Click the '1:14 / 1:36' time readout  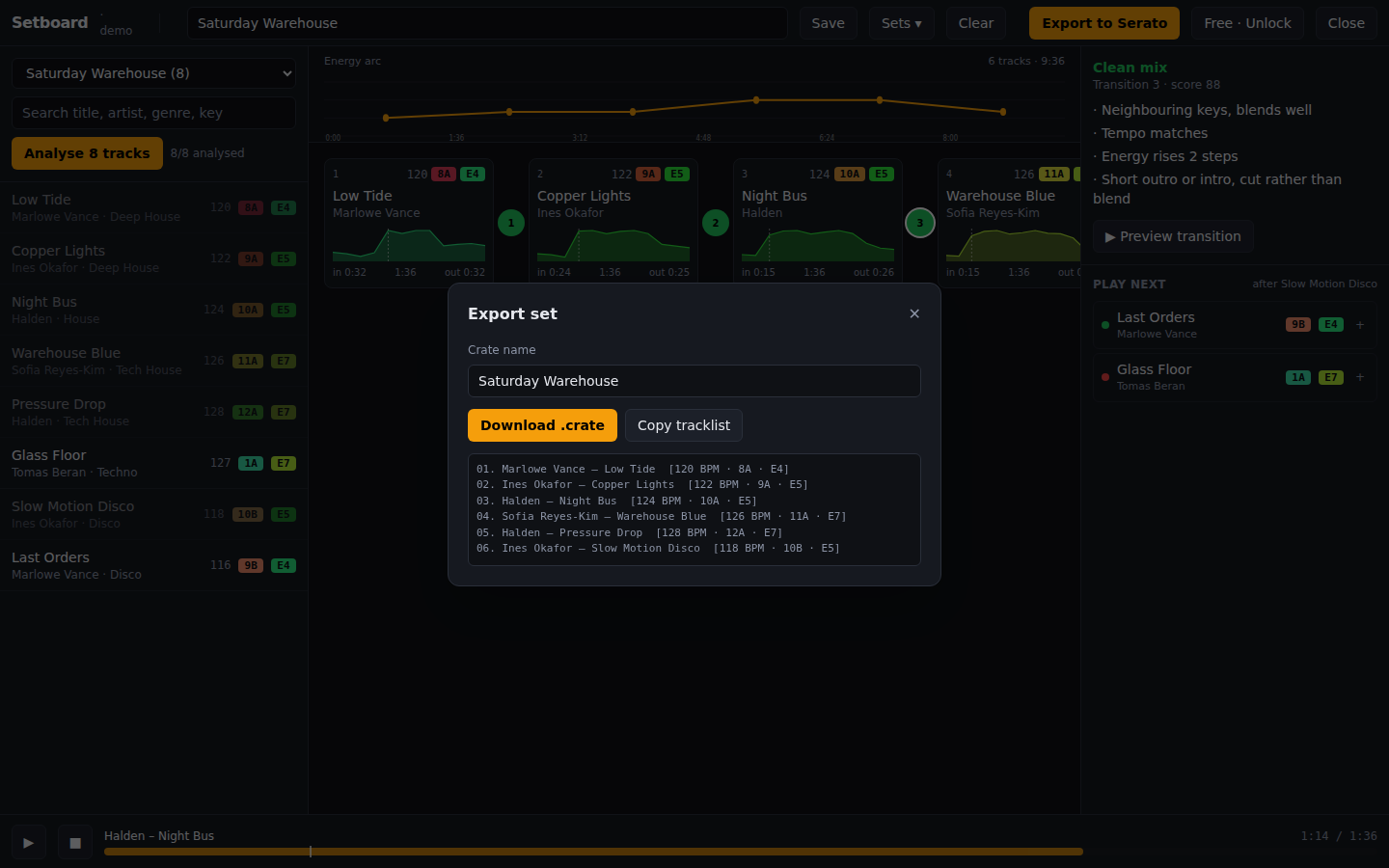(1339, 836)
